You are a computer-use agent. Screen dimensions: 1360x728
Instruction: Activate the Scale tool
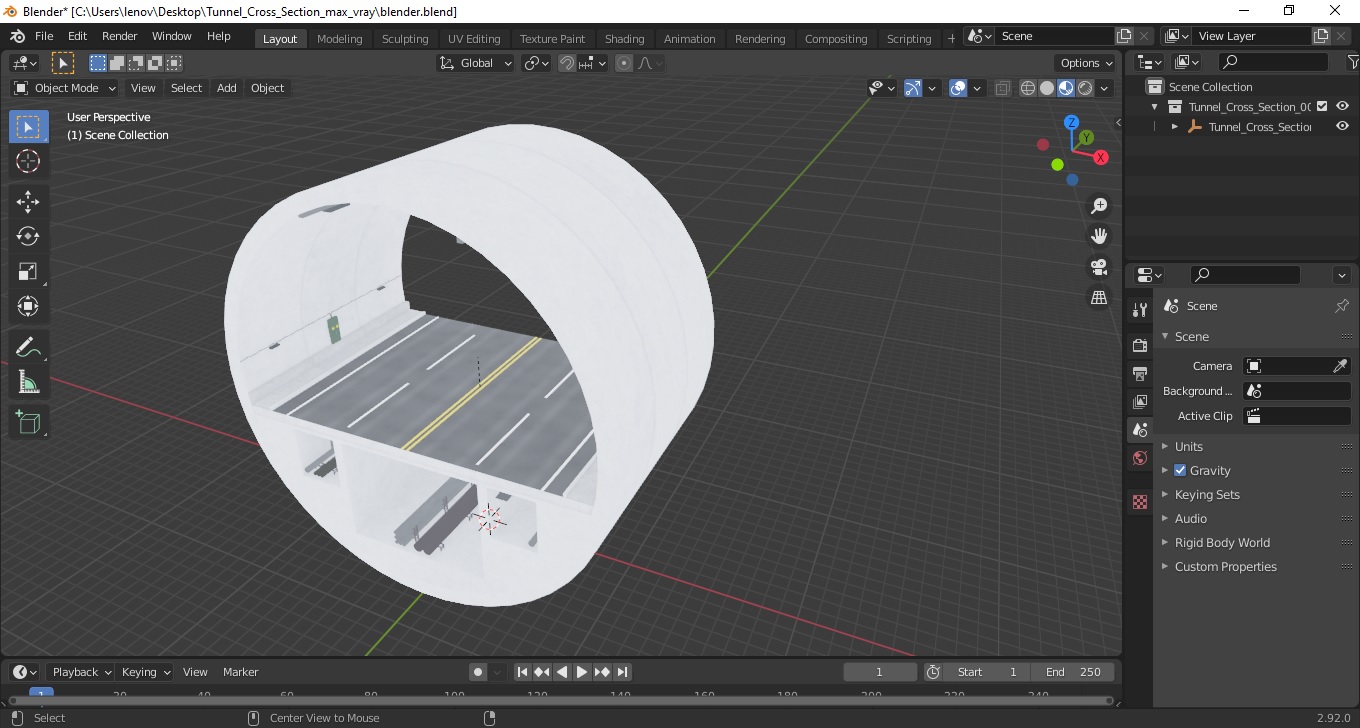[x=28, y=271]
